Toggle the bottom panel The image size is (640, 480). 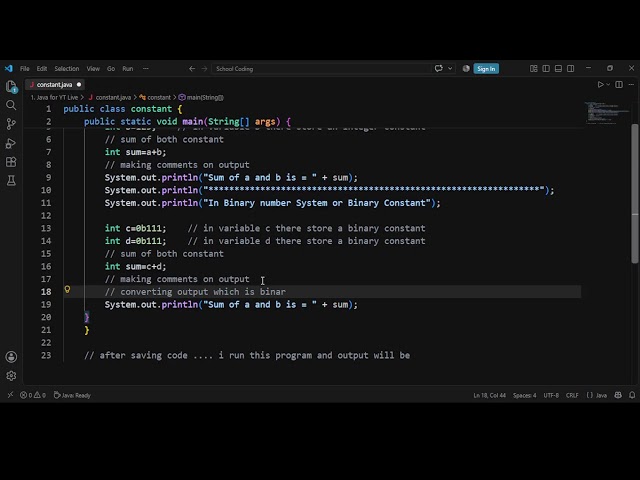(558, 69)
